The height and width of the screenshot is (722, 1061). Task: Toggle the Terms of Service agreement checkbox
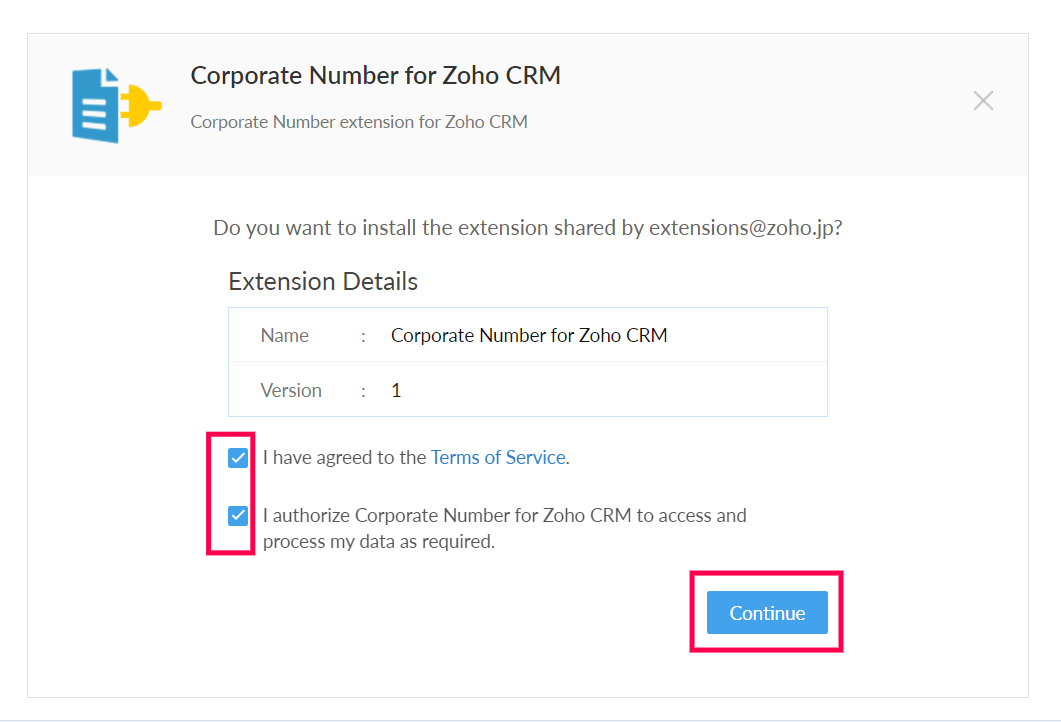click(238, 458)
